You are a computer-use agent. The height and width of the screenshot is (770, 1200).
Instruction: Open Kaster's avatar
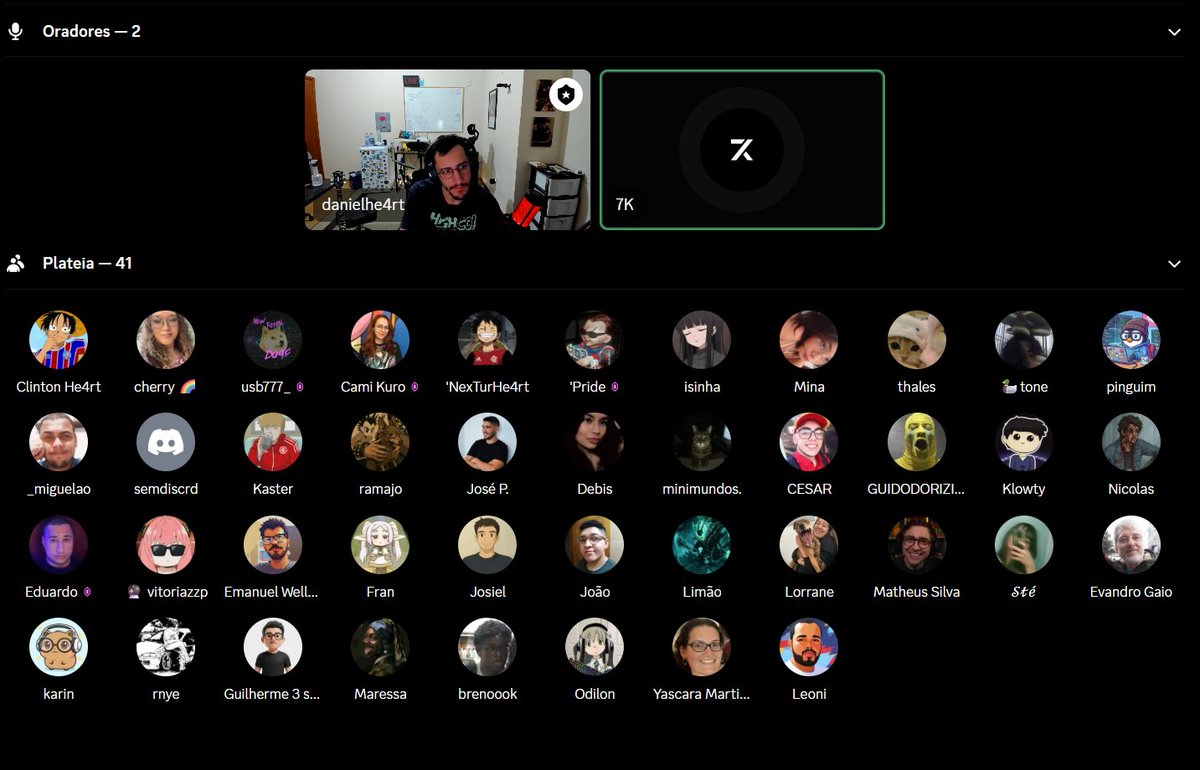[x=273, y=442]
